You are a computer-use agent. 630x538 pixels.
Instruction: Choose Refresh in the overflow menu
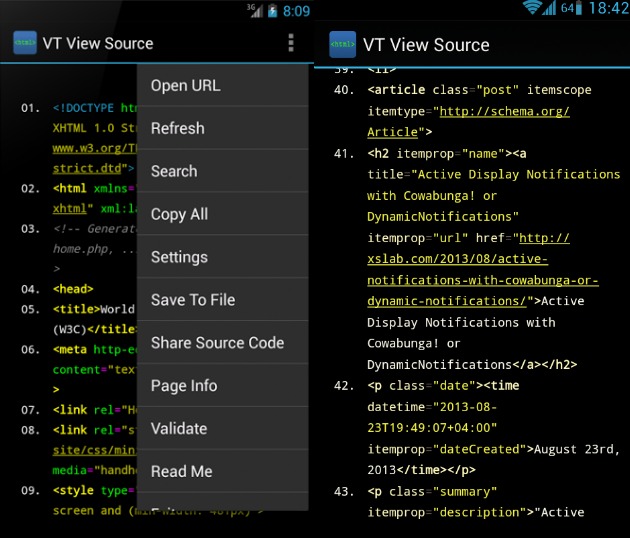coord(222,129)
